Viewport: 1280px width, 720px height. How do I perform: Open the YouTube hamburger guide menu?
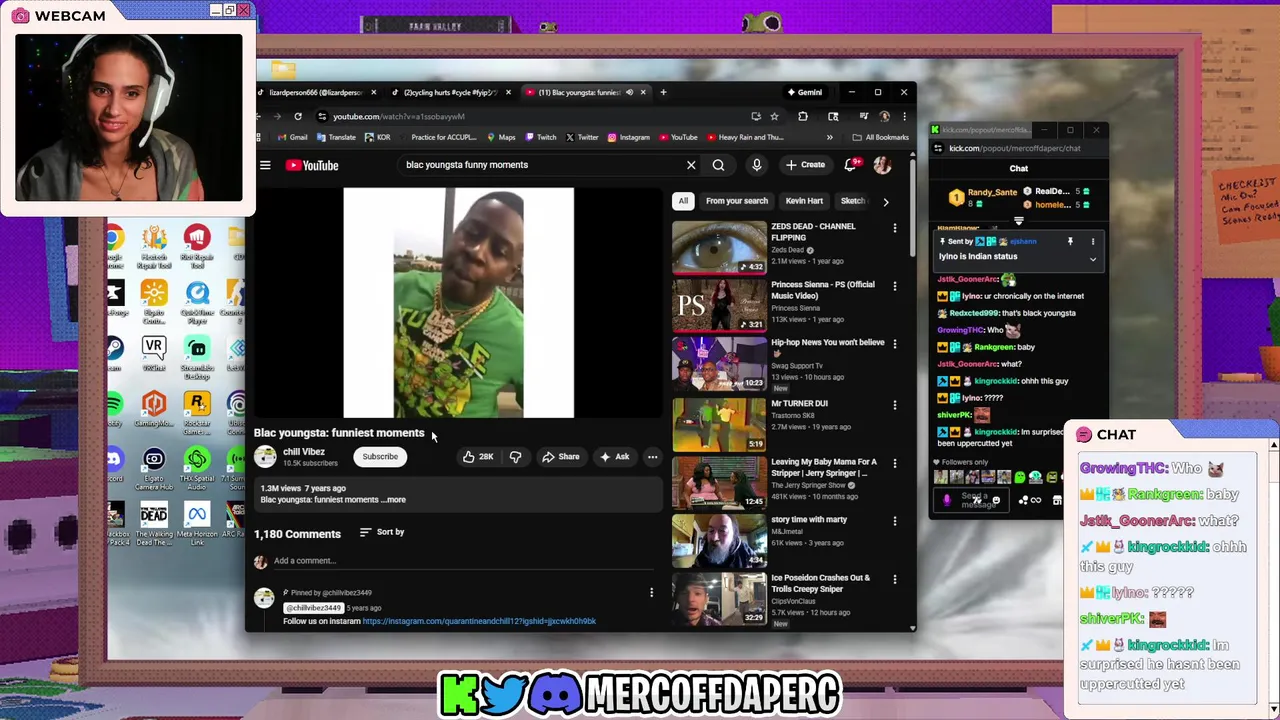tap(265, 165)
